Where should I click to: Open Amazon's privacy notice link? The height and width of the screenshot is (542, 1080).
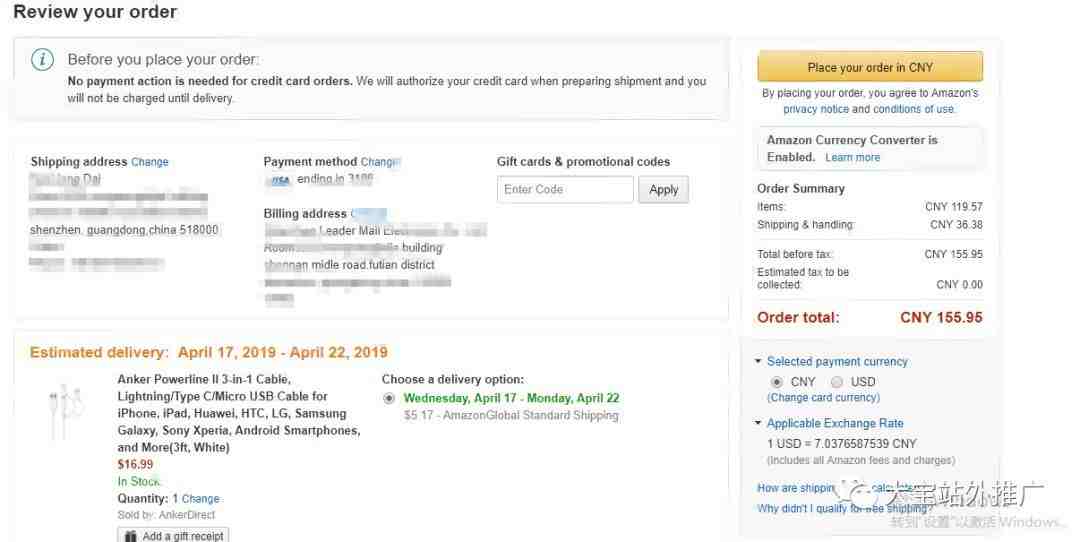click(x=816, y=109)
